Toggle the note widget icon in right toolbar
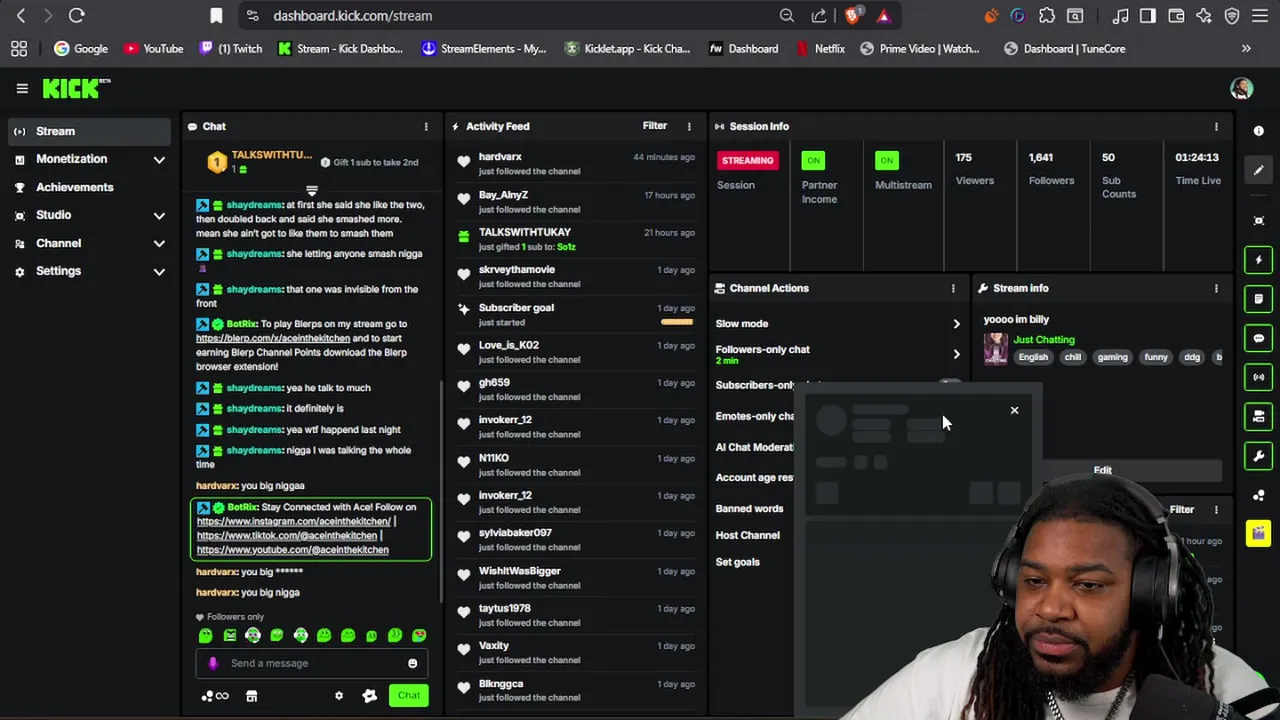 click(x=1259, y=299)
